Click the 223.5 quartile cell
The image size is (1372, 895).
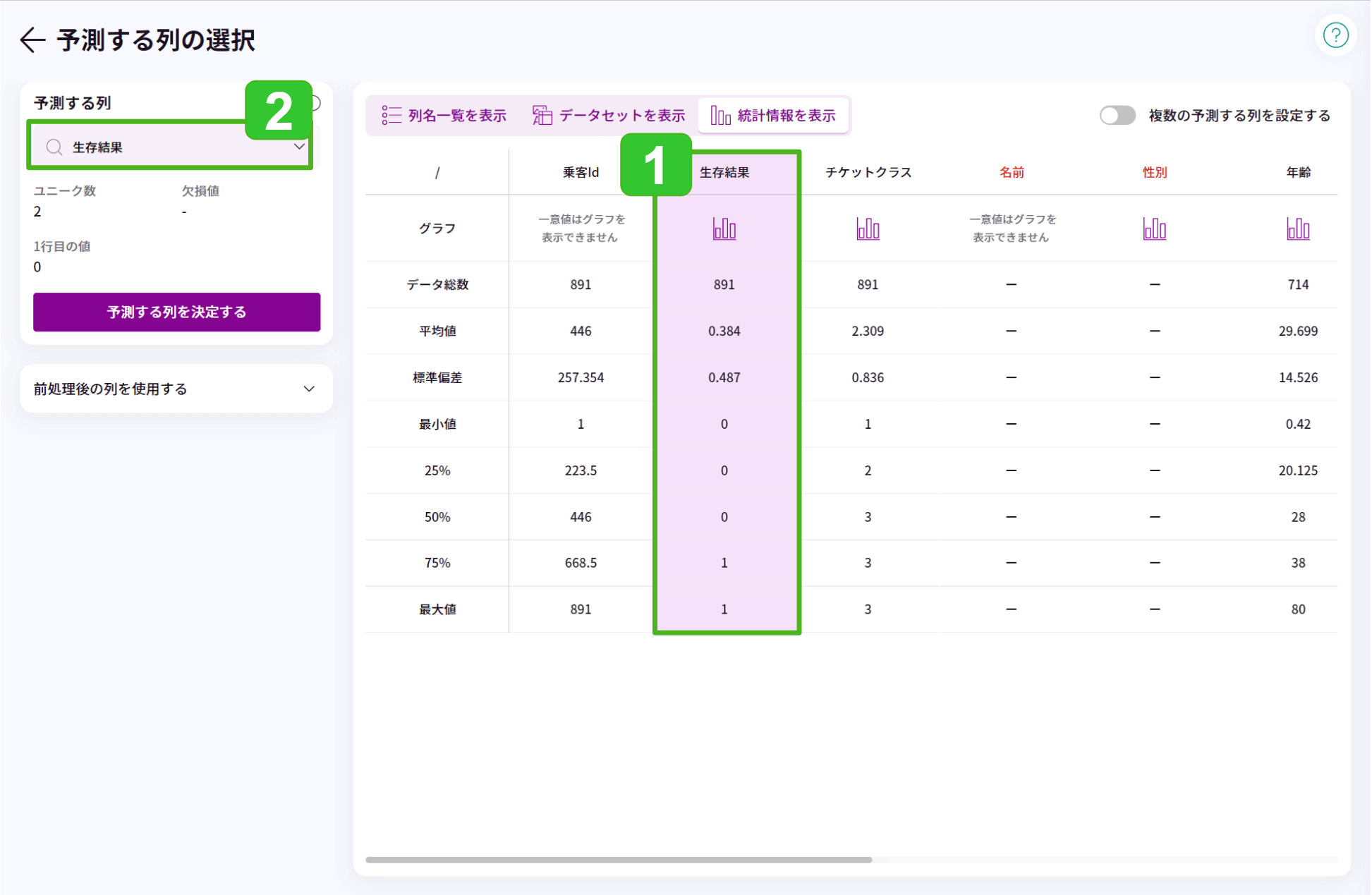(581, 470)
